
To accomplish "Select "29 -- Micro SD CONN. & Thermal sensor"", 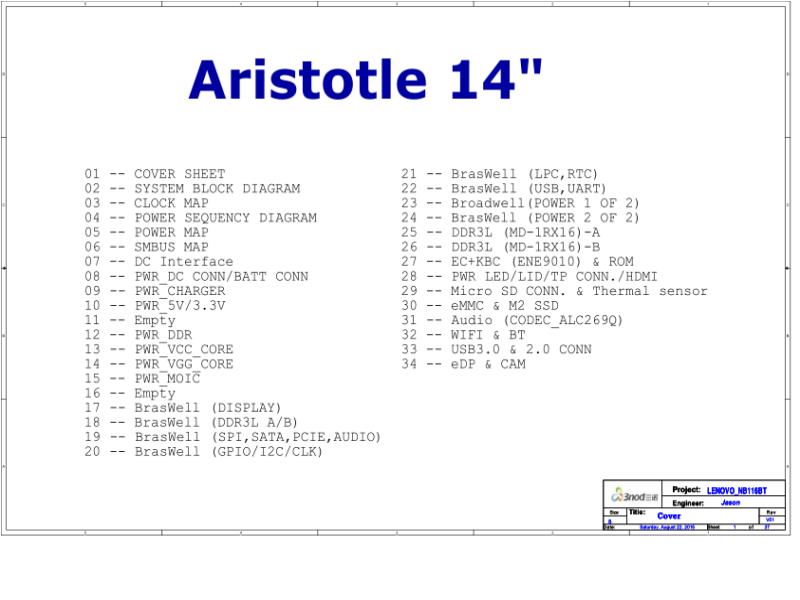I will tap(554, 291).
